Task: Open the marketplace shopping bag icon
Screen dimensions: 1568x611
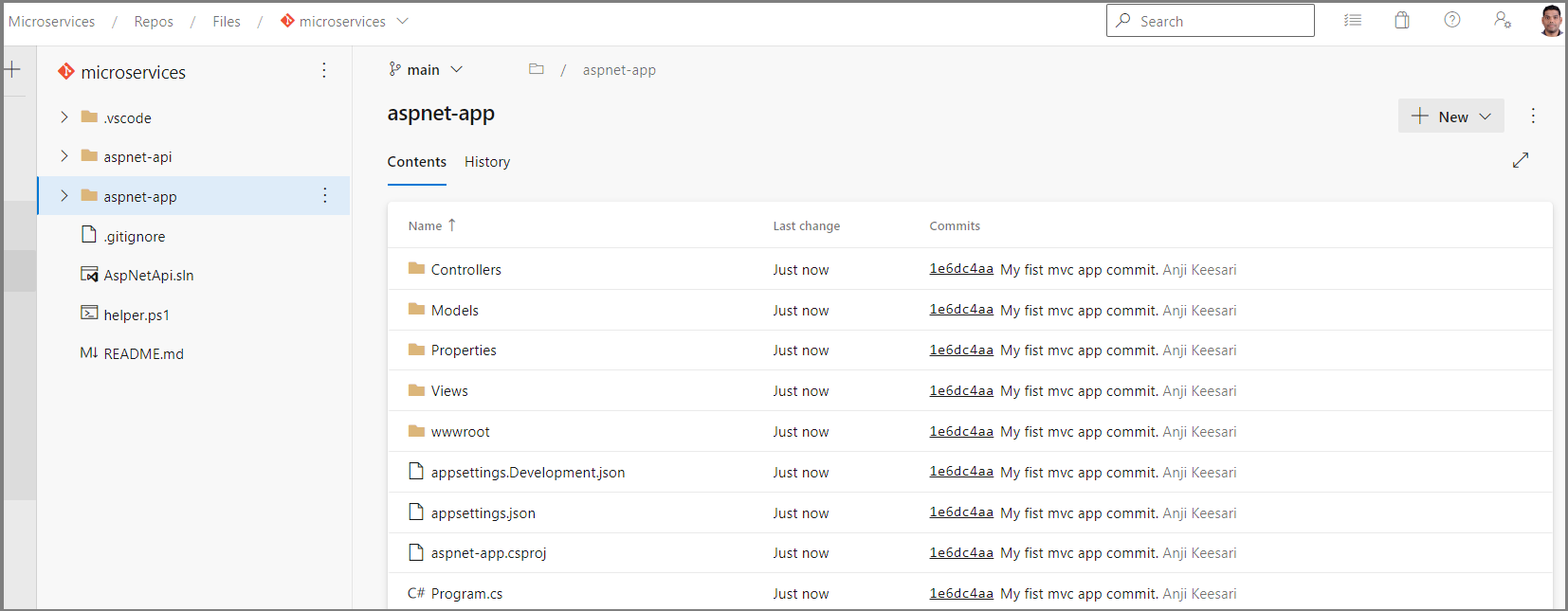Action: tap(1402, 20)
